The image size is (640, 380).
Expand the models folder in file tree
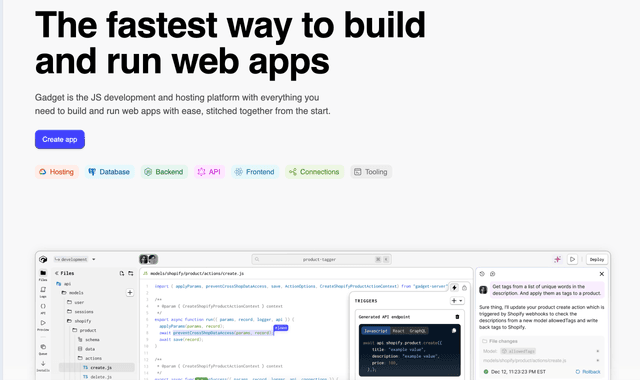(73, 293)
